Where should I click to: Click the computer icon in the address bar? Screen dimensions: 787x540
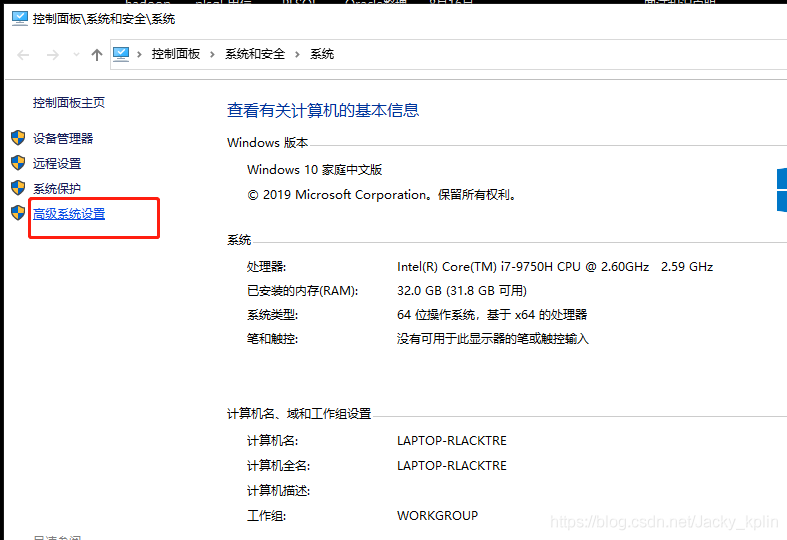(x=121, y=54)
